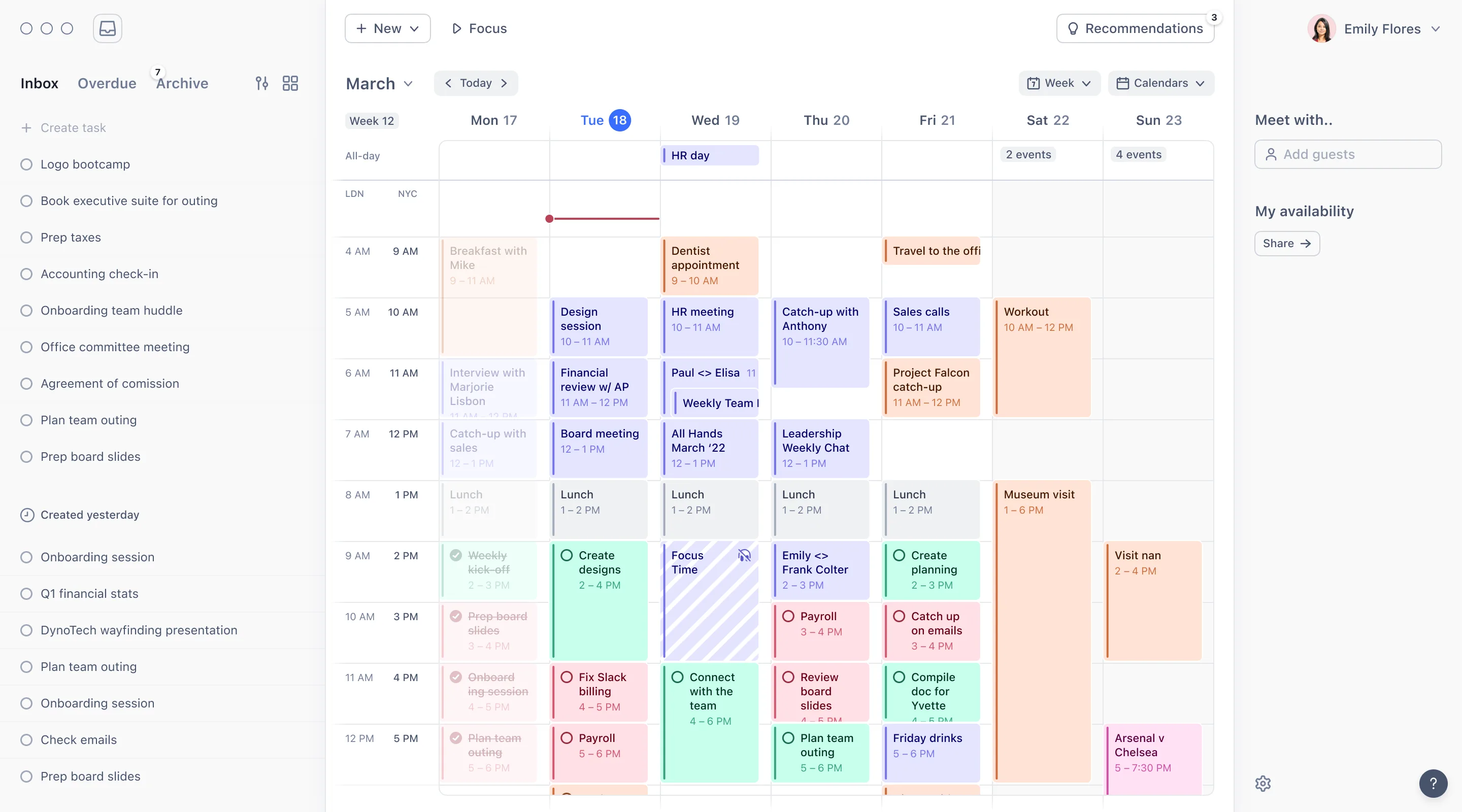
Task: Mark Check emails task done
Action: click(x=26, y=740)
